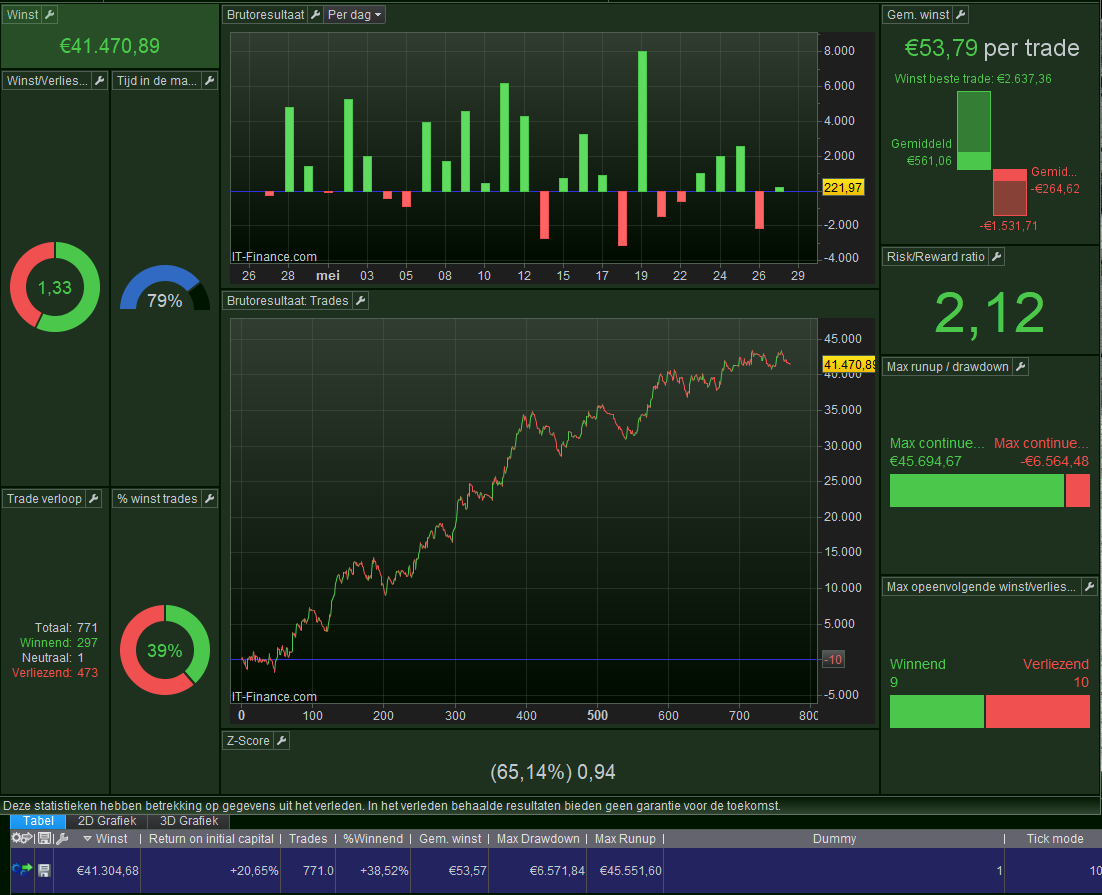
Task: Click the Gem. winst column header in table
Action: click(450, 839)
